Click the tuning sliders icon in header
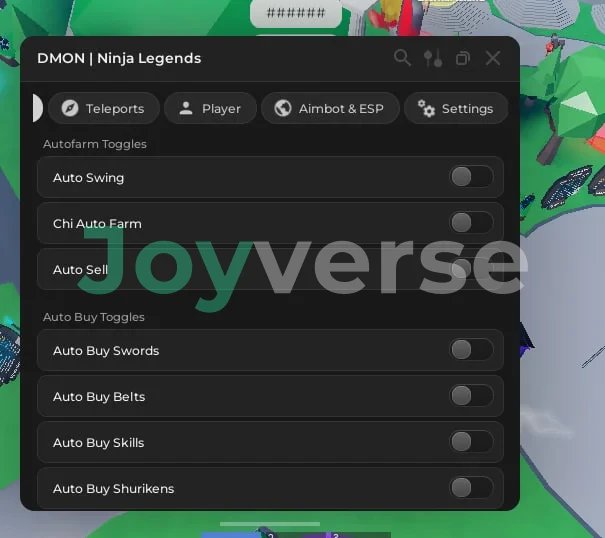The image size is (605, 538). click(432, 58)
